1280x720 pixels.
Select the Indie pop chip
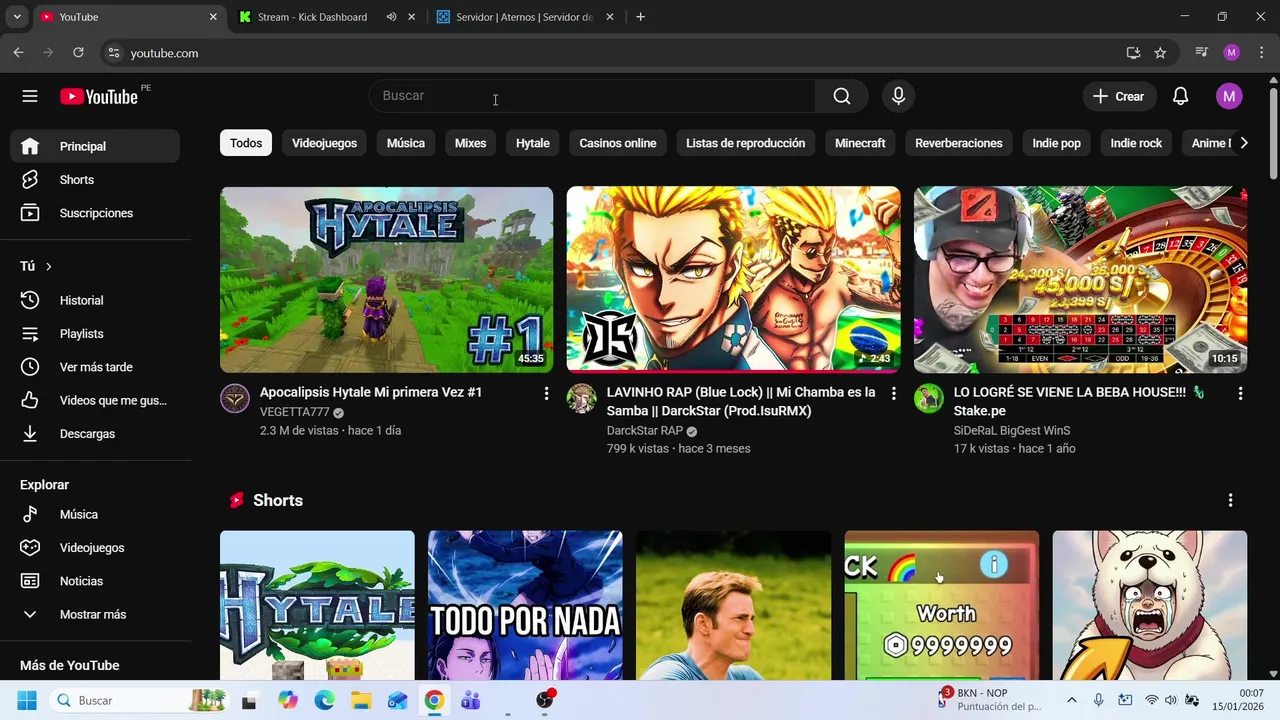1057,143
